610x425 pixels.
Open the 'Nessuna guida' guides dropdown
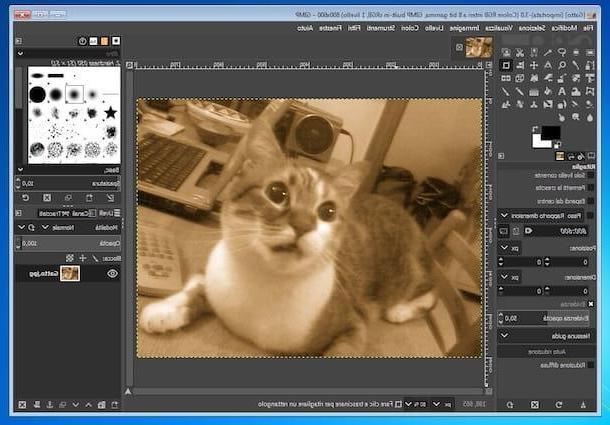point(547,336)
